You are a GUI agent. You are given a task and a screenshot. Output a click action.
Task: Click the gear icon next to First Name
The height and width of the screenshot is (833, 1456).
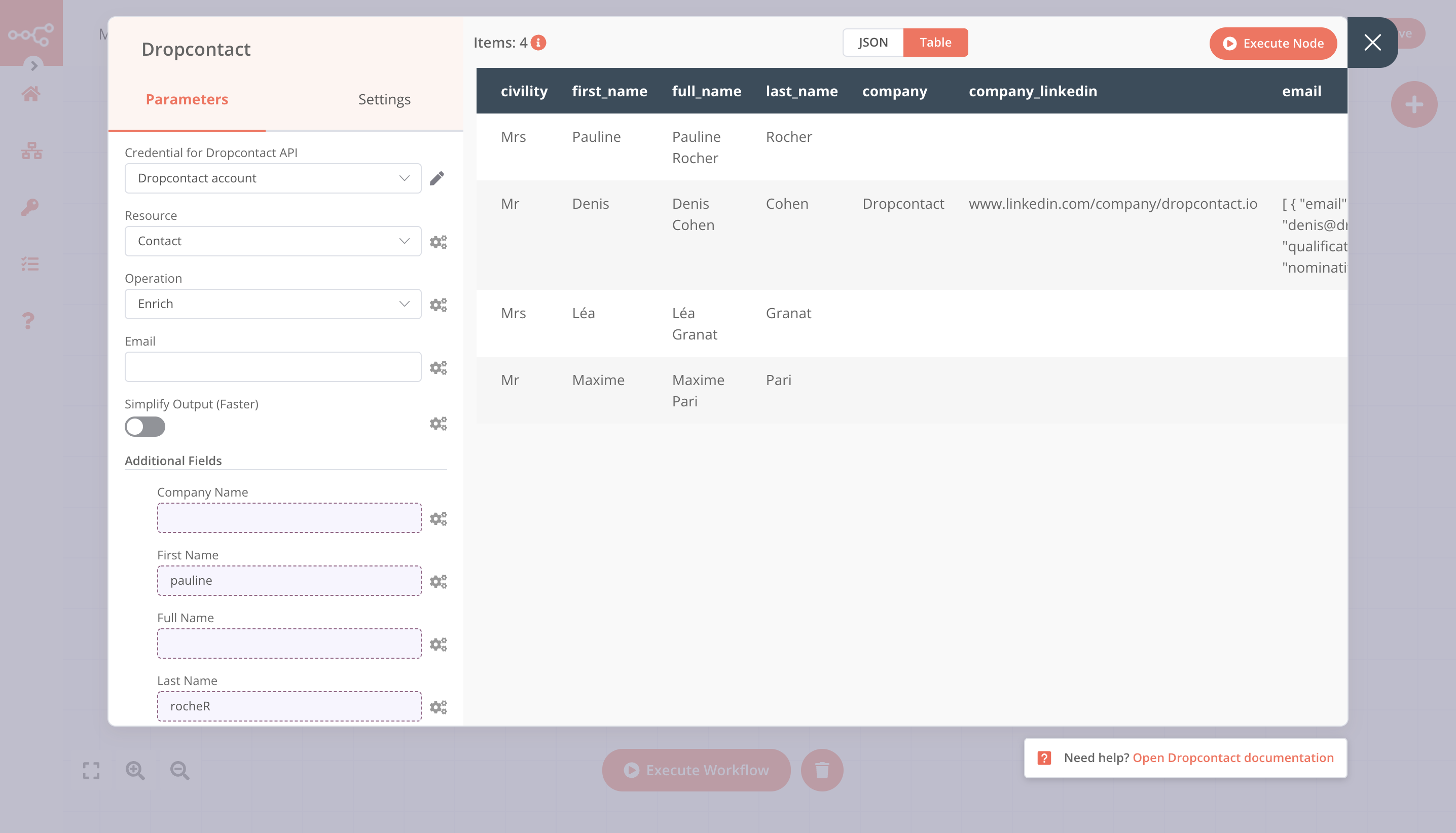438,581
